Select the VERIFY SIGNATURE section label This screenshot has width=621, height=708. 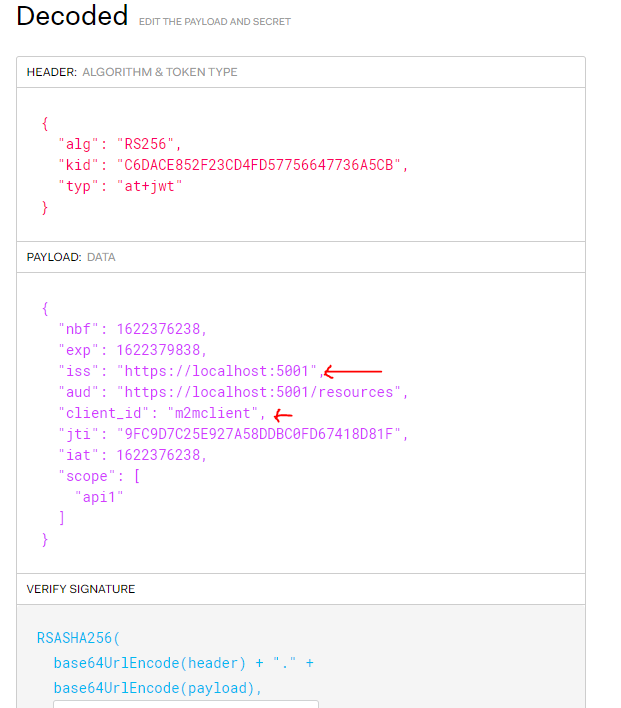click(x=81, y=589)
